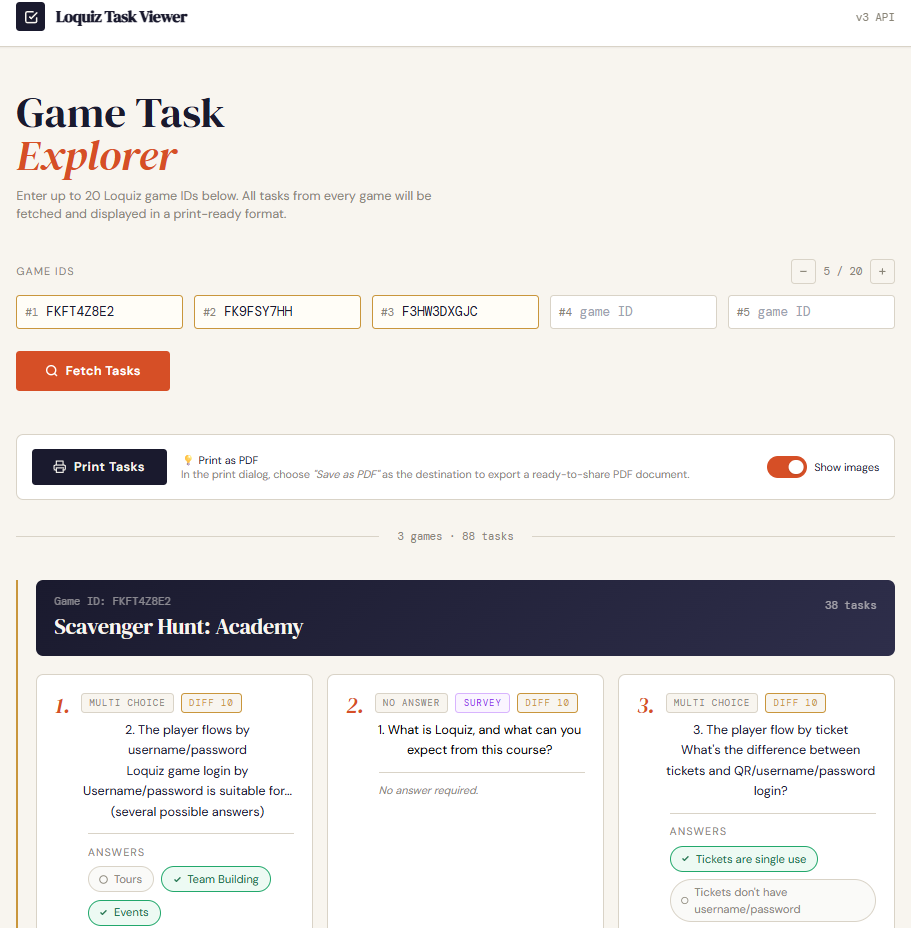This screenshot has height=928, width=911.
Task: Select the Events answer chip
Action: [x=124, y=912]
